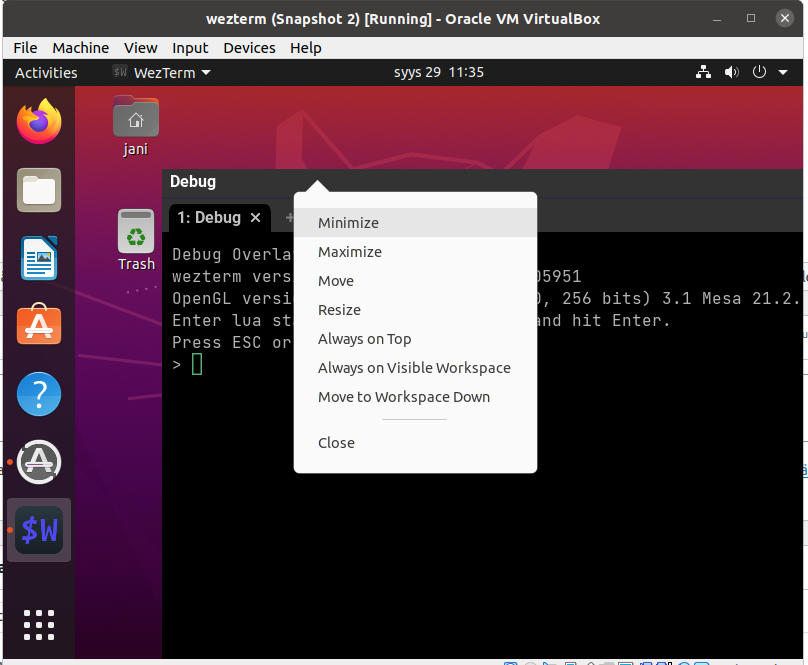Open the Devices menu in VirtualBox
808x665 pixels.
[249, 48]
